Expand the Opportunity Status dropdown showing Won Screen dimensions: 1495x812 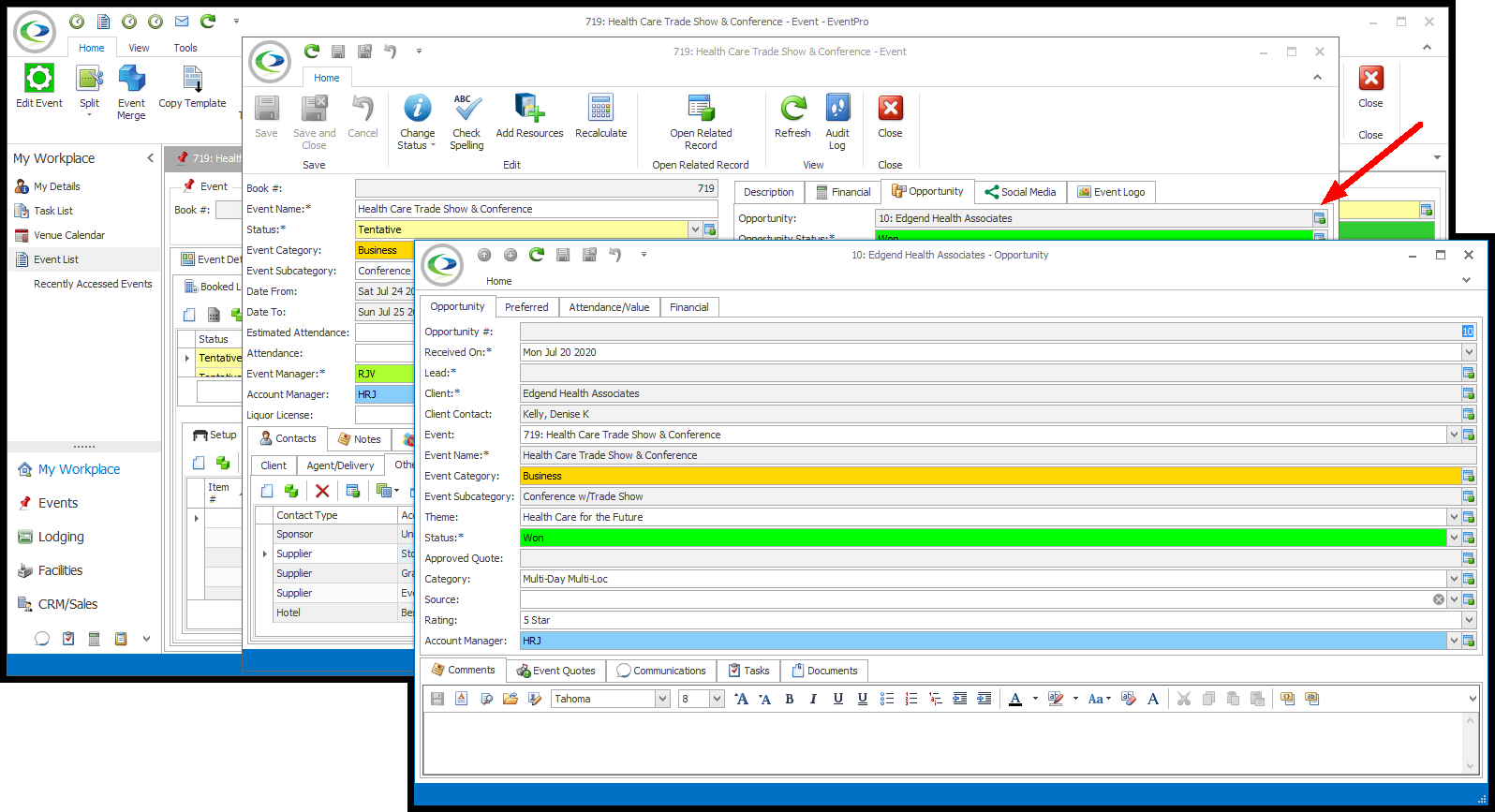tap(1454, 538)
